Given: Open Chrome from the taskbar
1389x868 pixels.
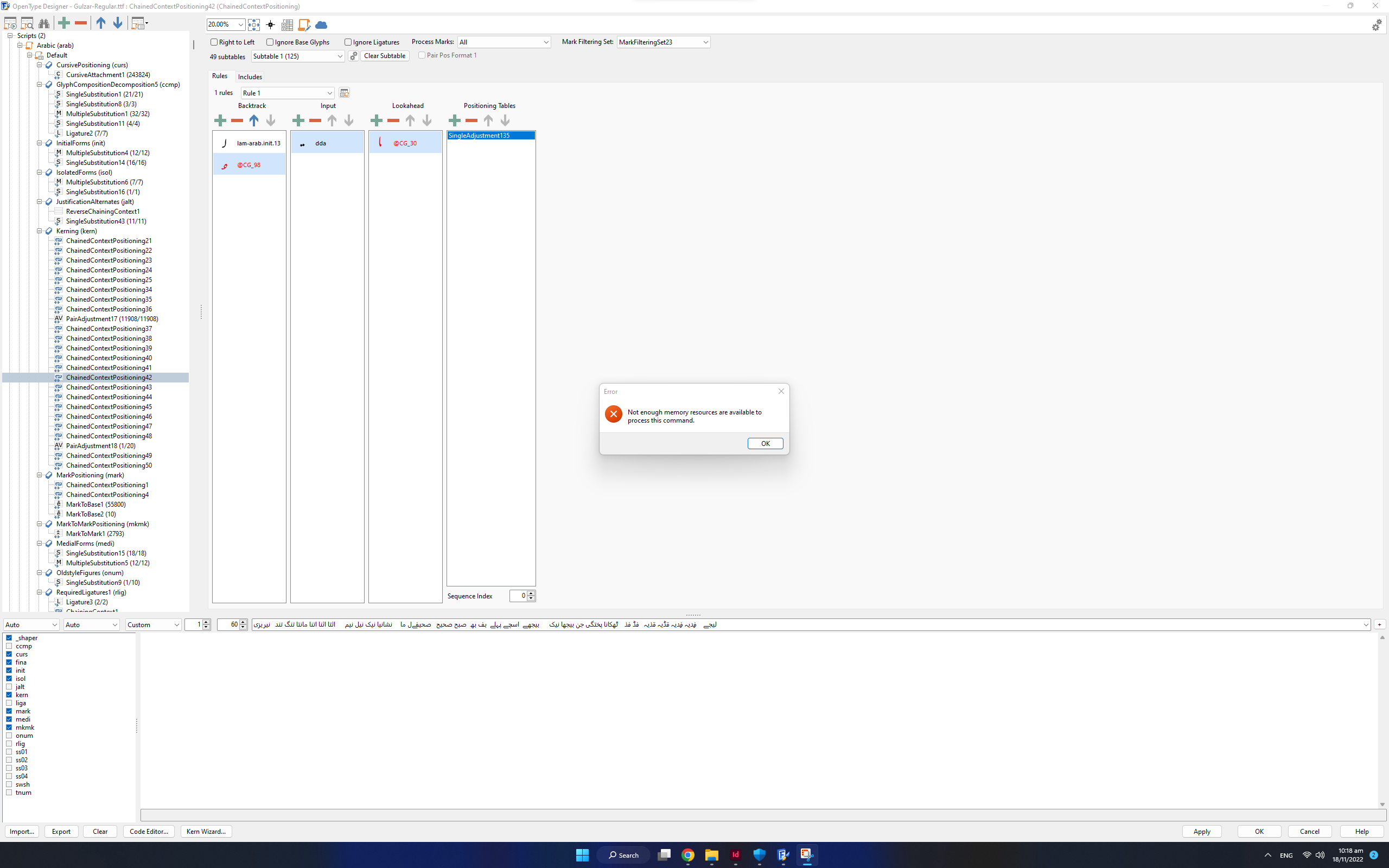Looking at the screenshot, I should tap(687, 855).
